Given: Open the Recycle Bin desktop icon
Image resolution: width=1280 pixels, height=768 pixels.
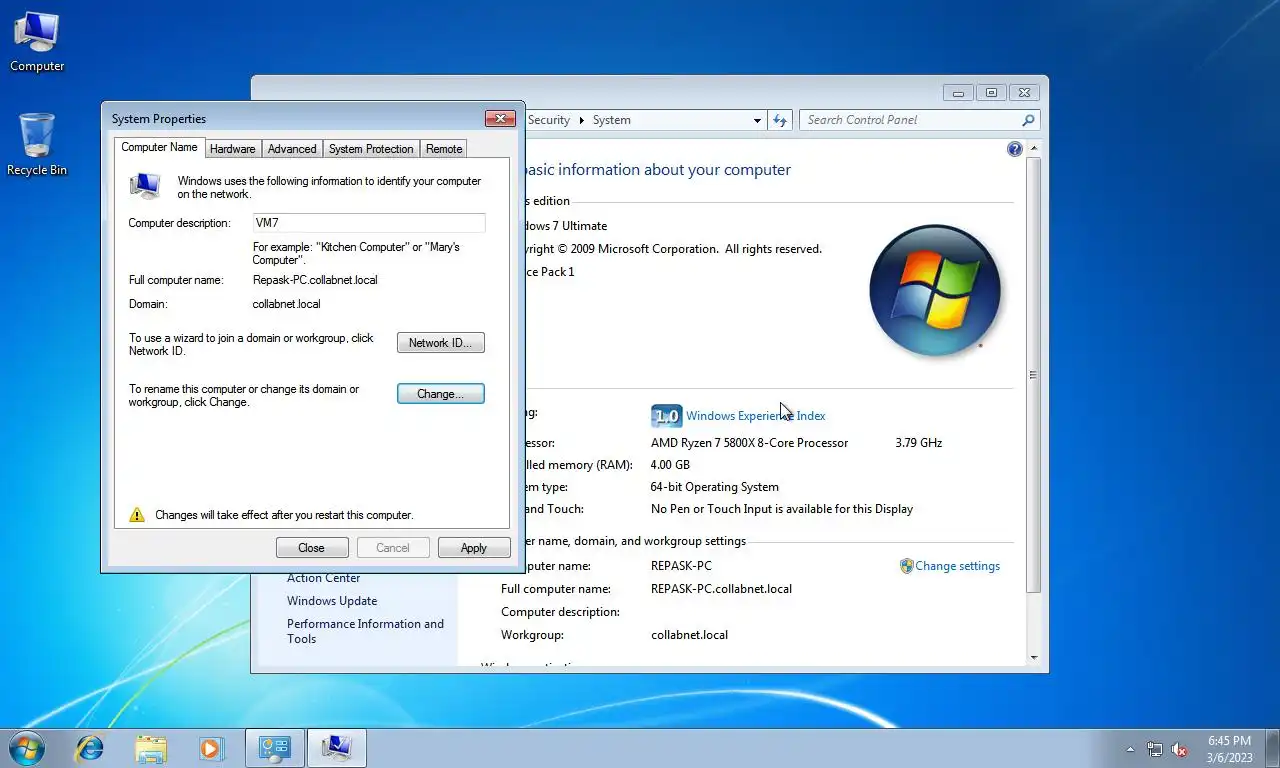Looking at the screenshot, I should [37, 145].
